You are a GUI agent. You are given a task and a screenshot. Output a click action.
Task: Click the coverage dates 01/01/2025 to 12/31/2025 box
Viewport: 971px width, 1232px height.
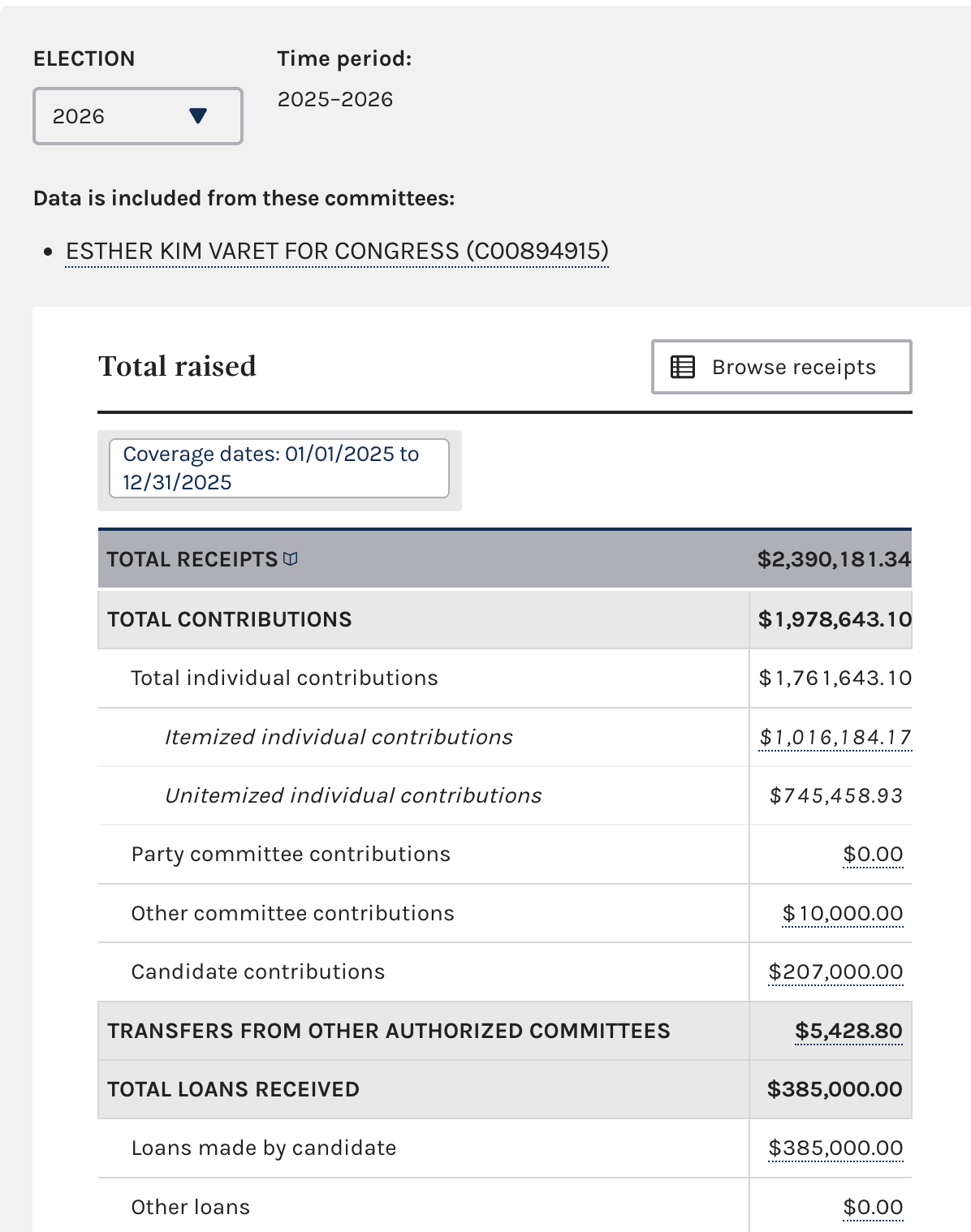coord(278,468)
